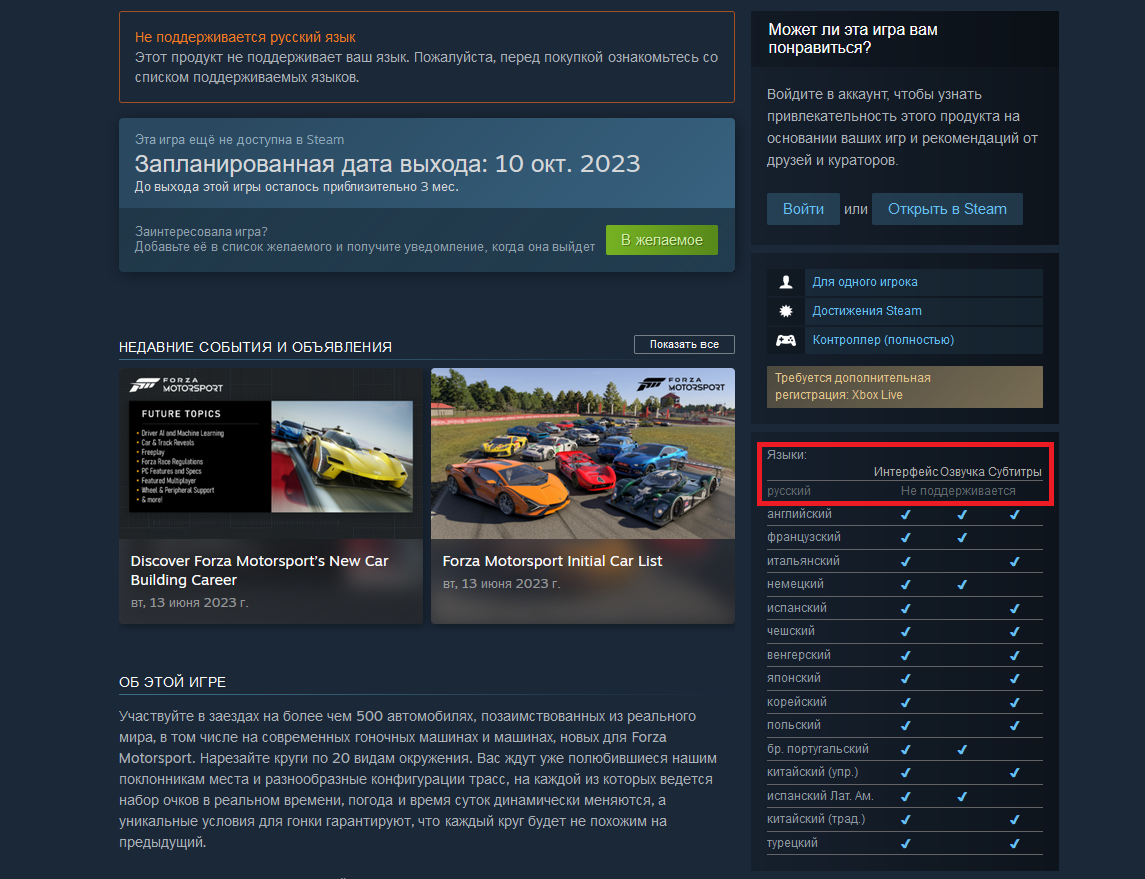The image size is (1145, 879).
Task: Click the японский interface checkmark
Action: (x=905, y=679)
